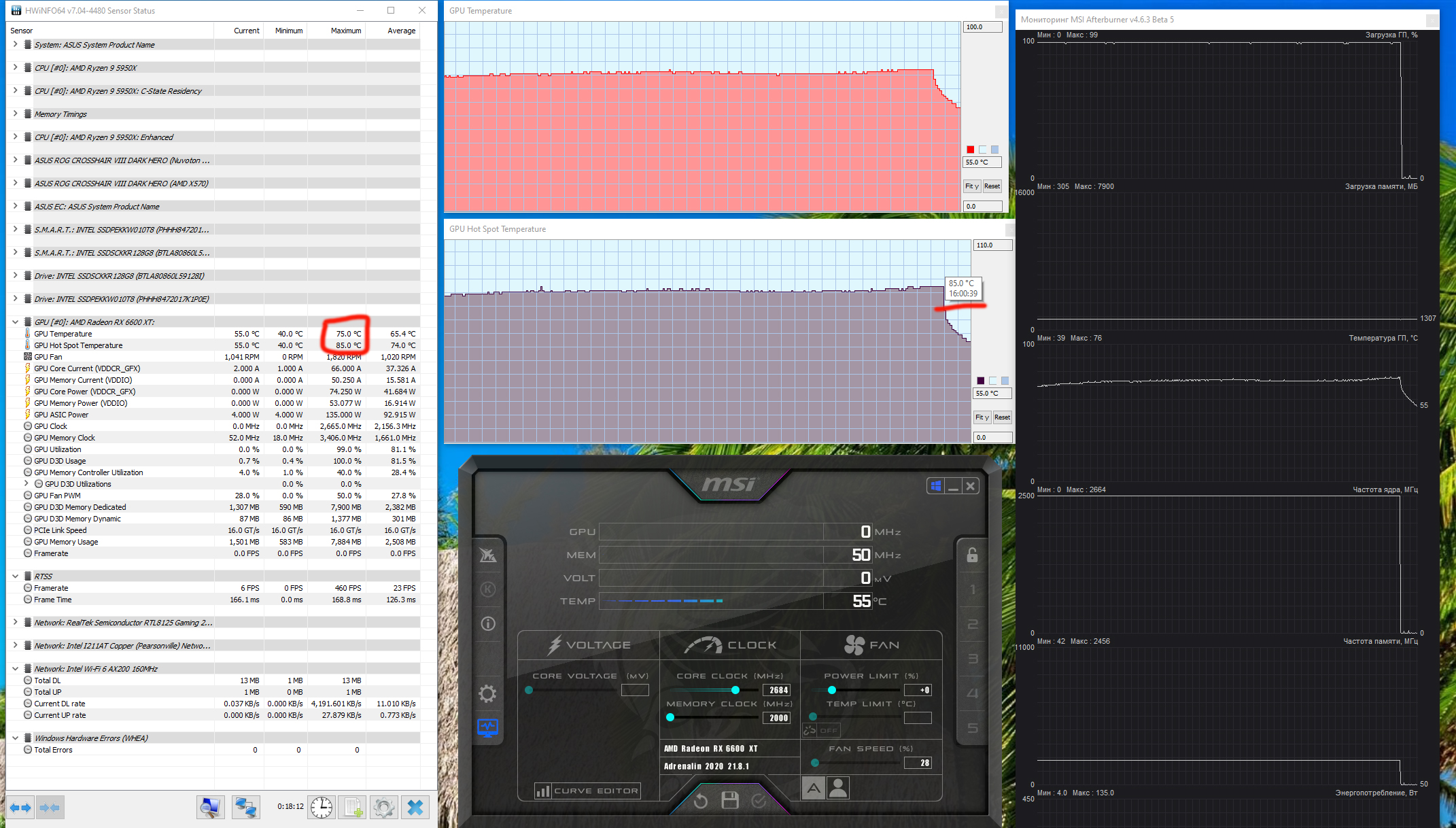Image resolution: width=1456 pixels, height=828 pixels.
Task: Open Afterburner information icon
Action: tap(487, 623)
